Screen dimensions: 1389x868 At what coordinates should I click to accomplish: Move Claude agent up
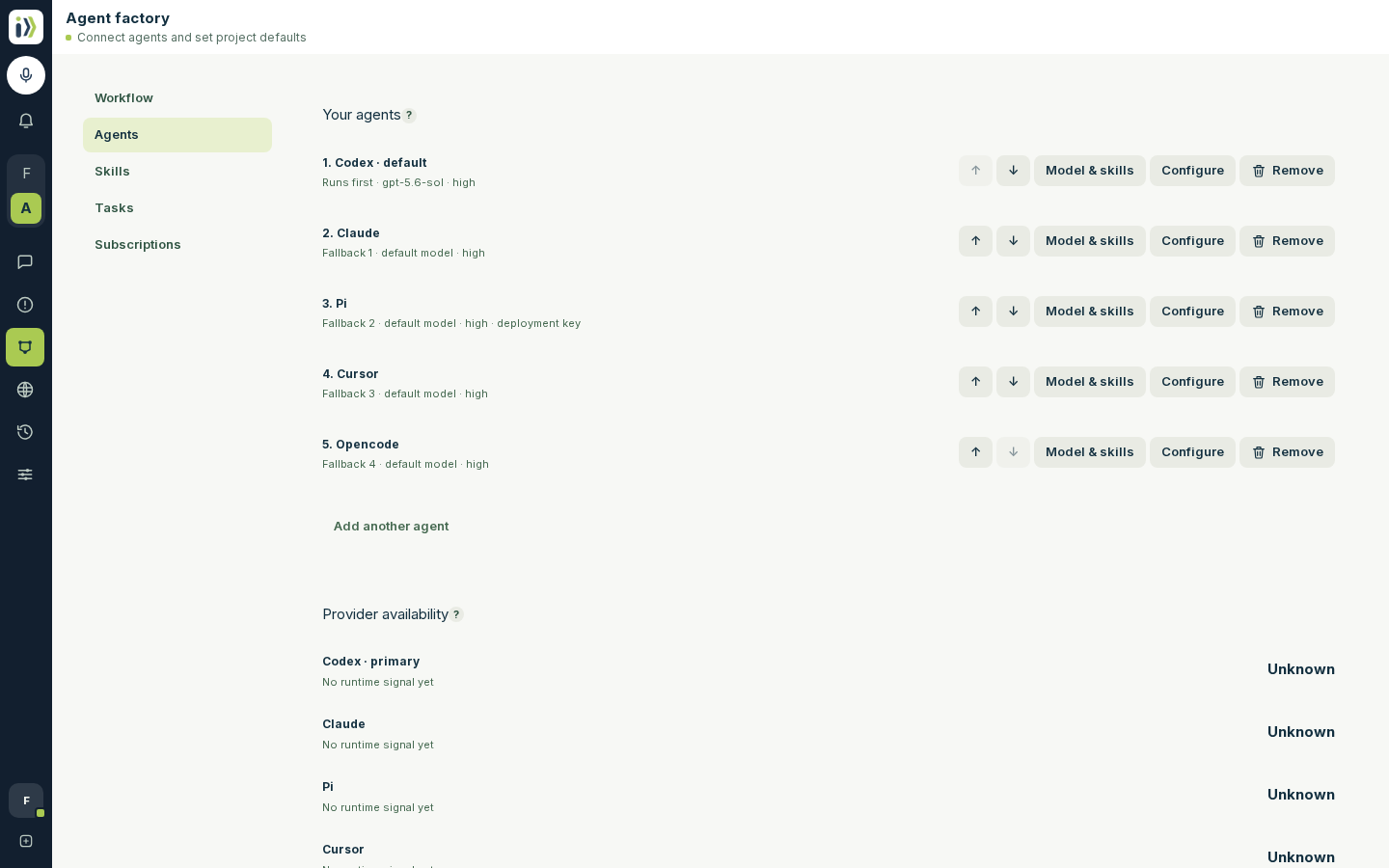pyautogui.click(x=975, y=241)
